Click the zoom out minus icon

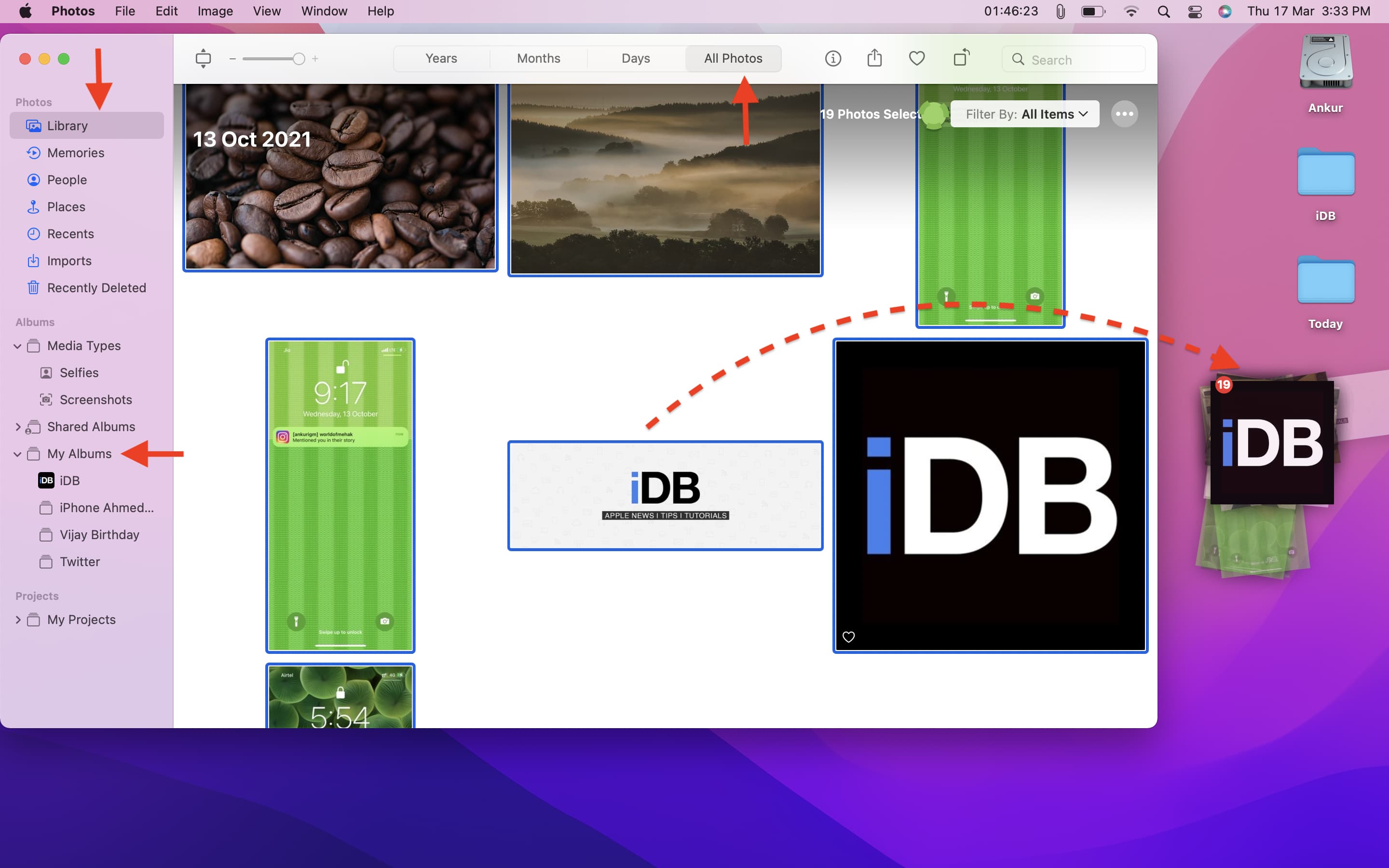point(232,58)
